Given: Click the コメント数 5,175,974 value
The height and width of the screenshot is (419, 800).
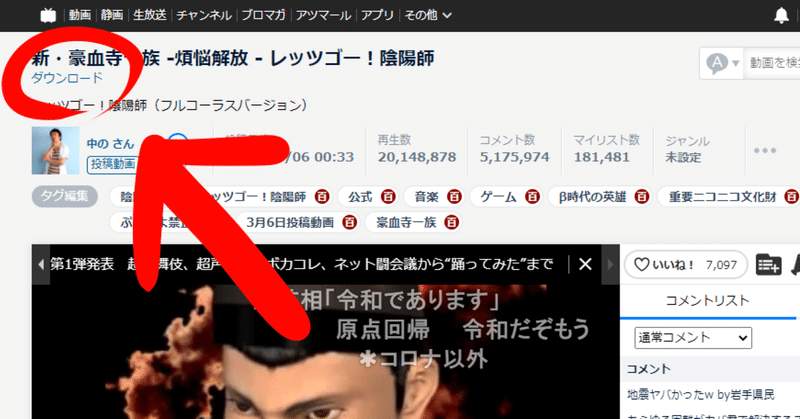Looking at the screenshot, I should coord(514,157).
